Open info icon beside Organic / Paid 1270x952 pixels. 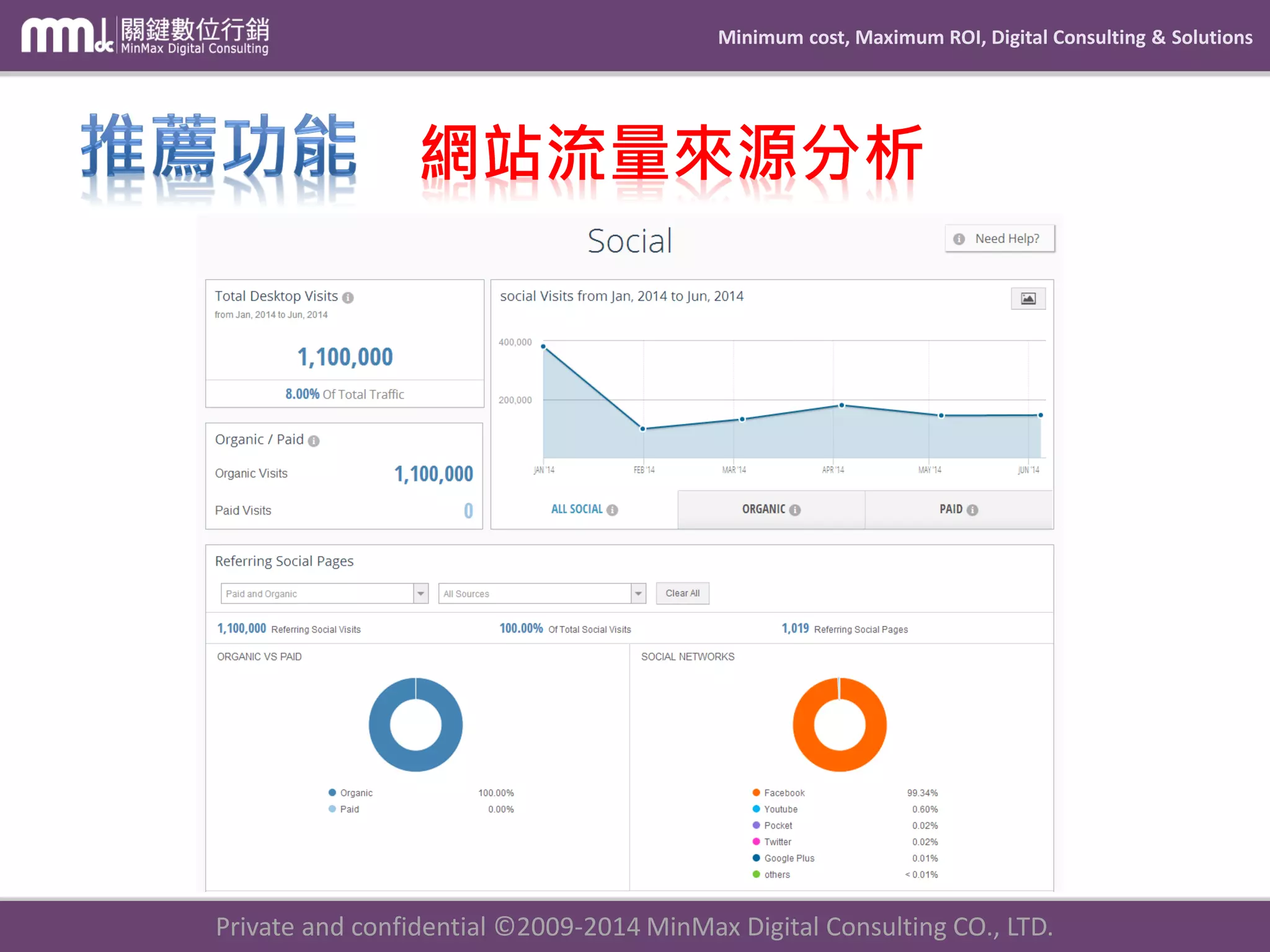tap(314, 441)
